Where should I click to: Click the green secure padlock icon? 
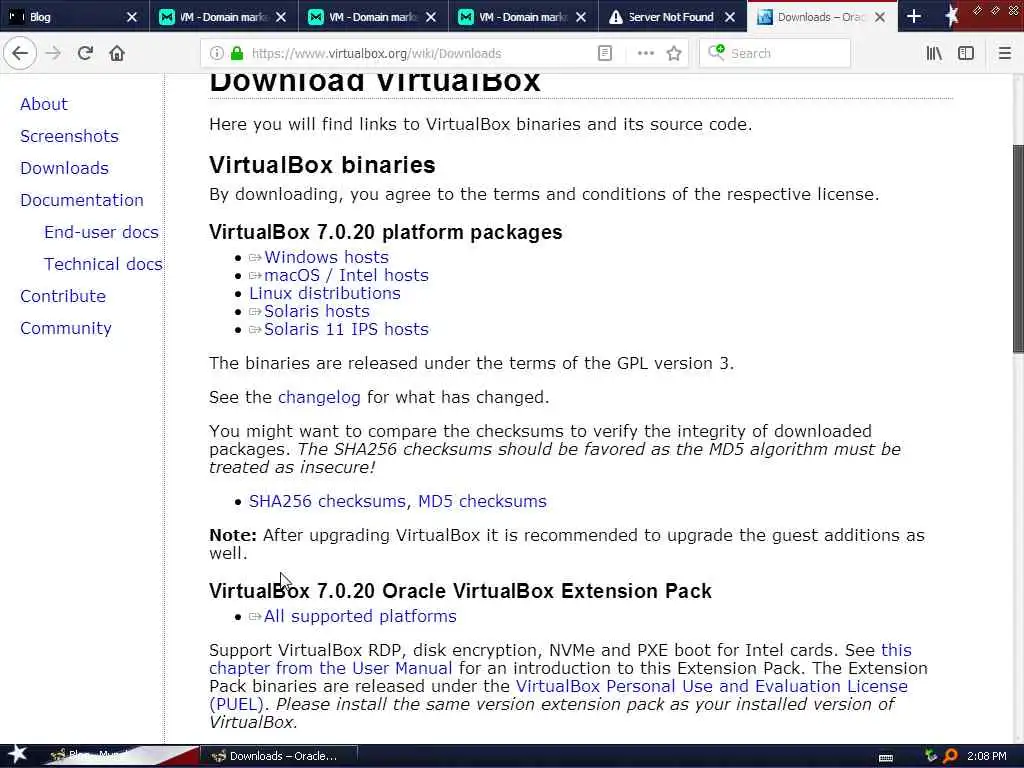coord(237,54)
